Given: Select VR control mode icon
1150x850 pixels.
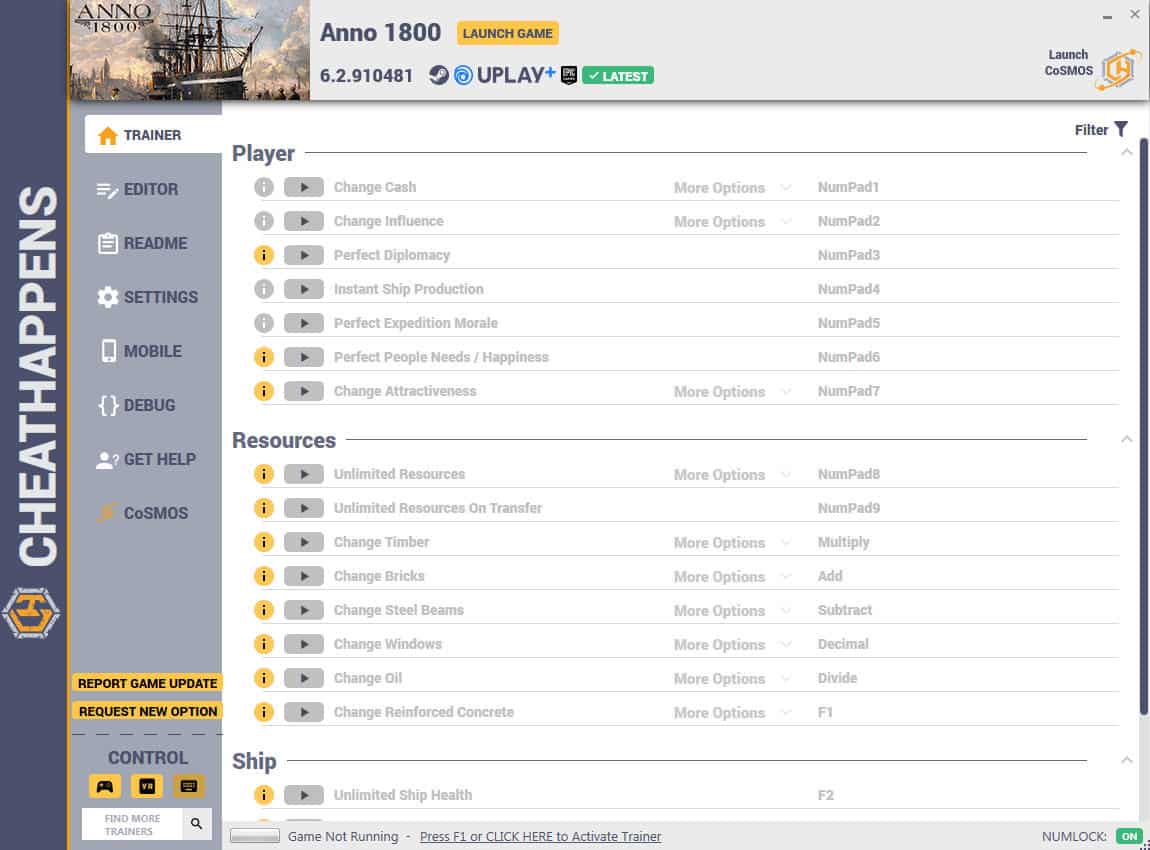Looking at the screenshot, I should tap(147, 786).
